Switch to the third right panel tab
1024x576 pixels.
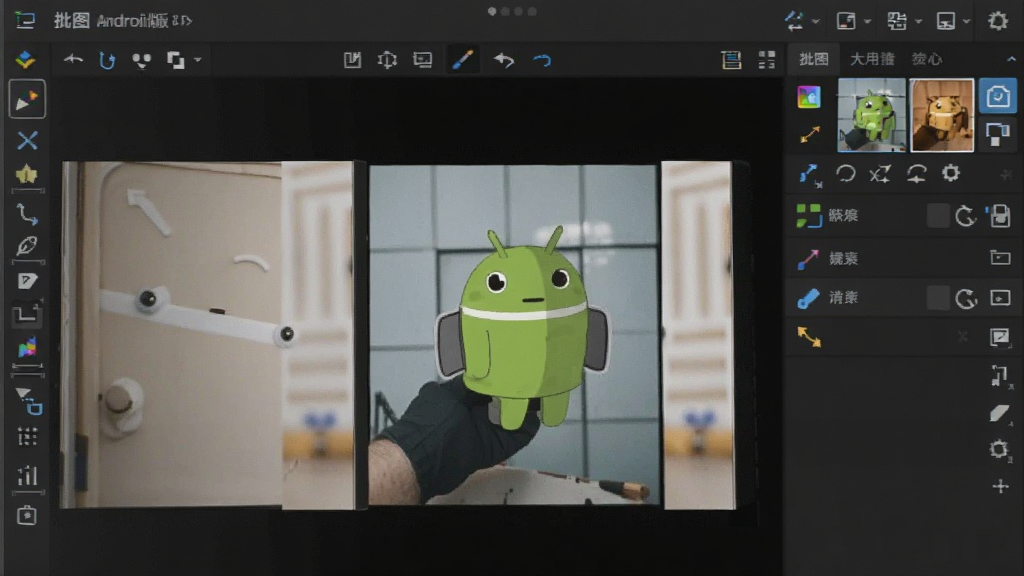coord(927,59)
